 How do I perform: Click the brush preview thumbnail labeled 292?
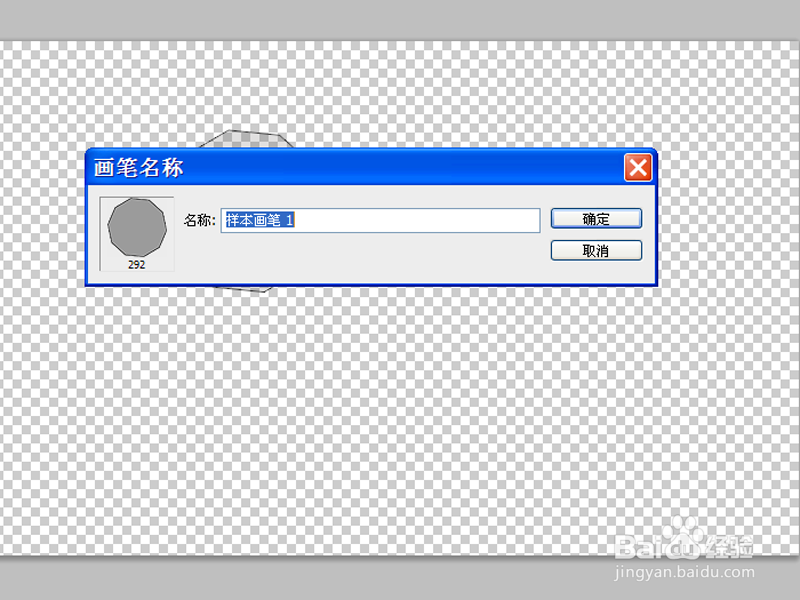click(x=137, y=234)
